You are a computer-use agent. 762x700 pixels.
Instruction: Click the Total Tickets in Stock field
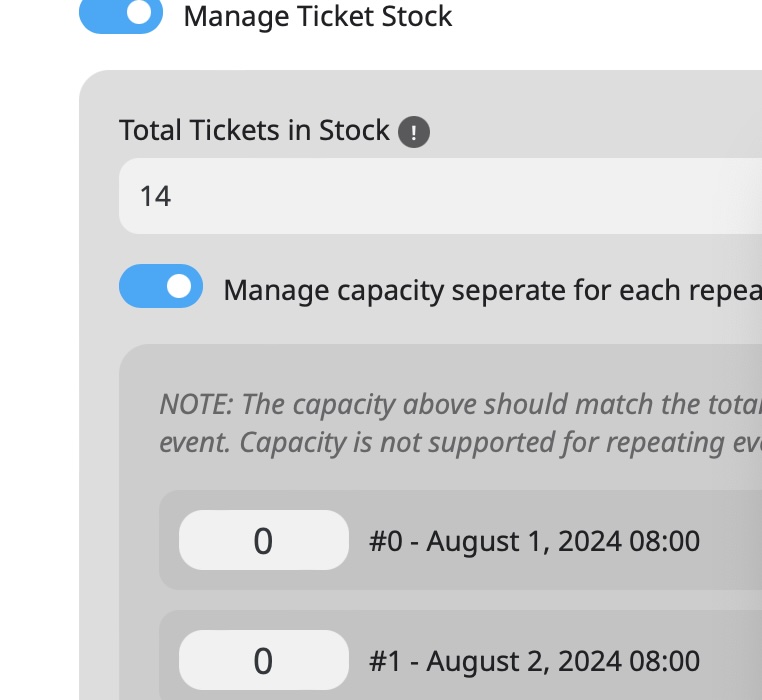(440, 196)
